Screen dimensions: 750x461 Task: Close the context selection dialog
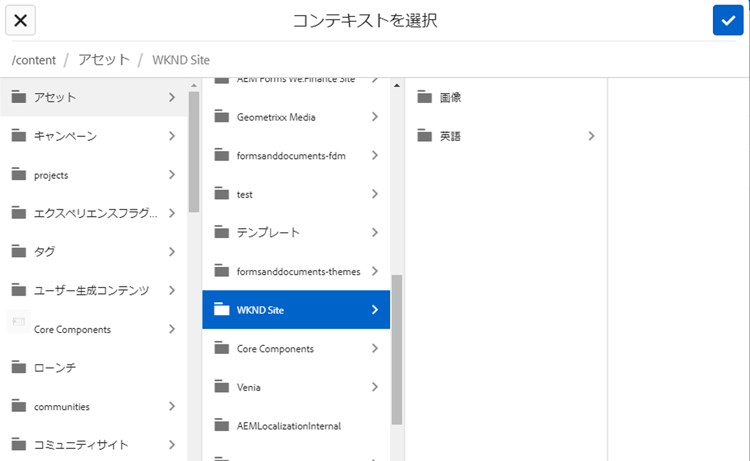pos(20,20)
